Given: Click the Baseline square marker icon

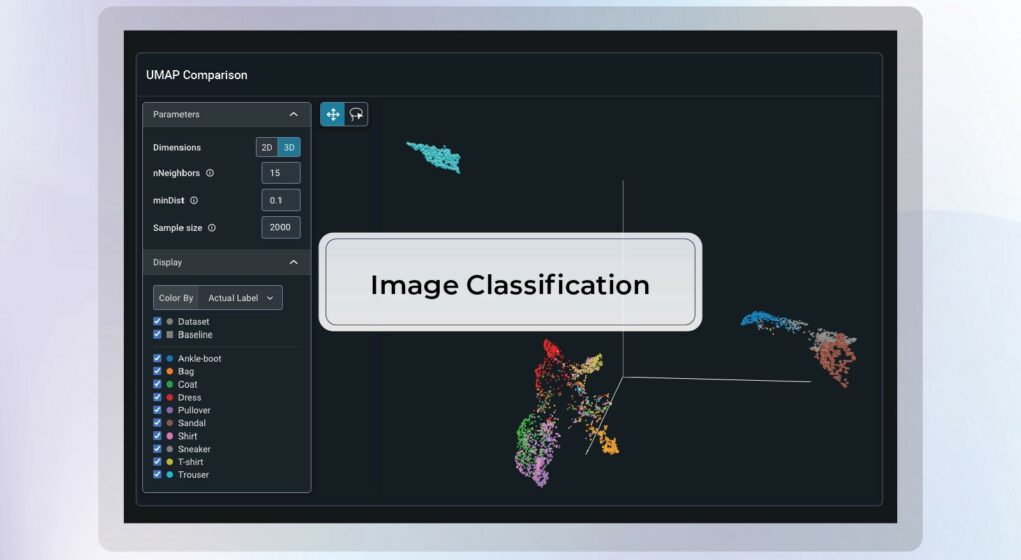Looking at the screenshot, I should click(x=170, y=335).
